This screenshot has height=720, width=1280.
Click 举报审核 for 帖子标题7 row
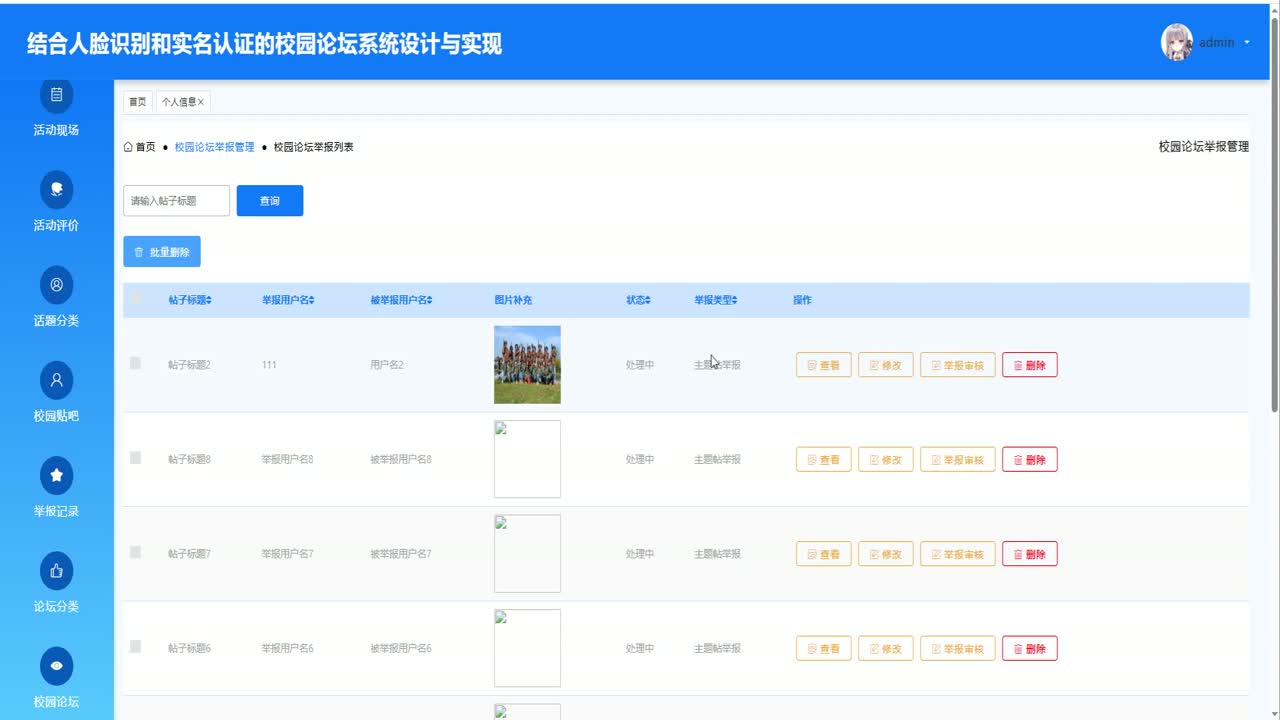(x=958, y=554)
